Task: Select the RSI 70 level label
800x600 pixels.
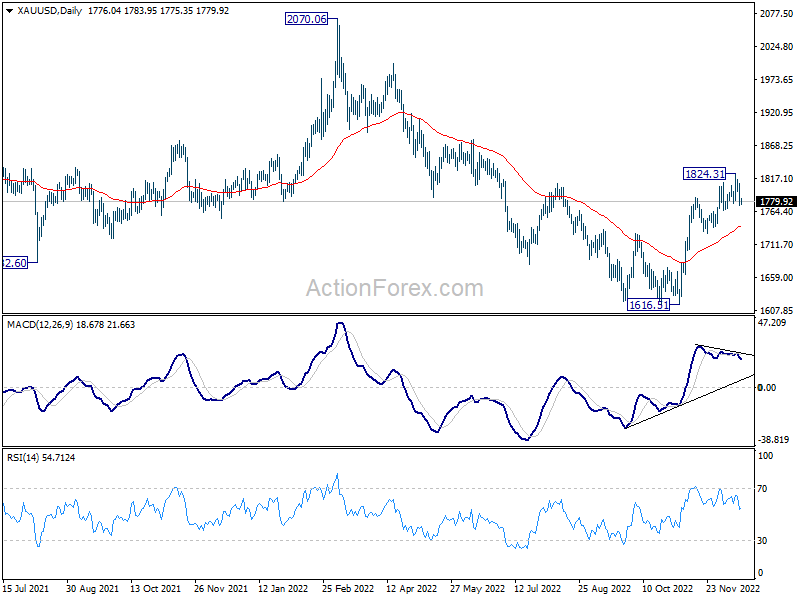Action: pyautogui.click(x=762, y=489)
